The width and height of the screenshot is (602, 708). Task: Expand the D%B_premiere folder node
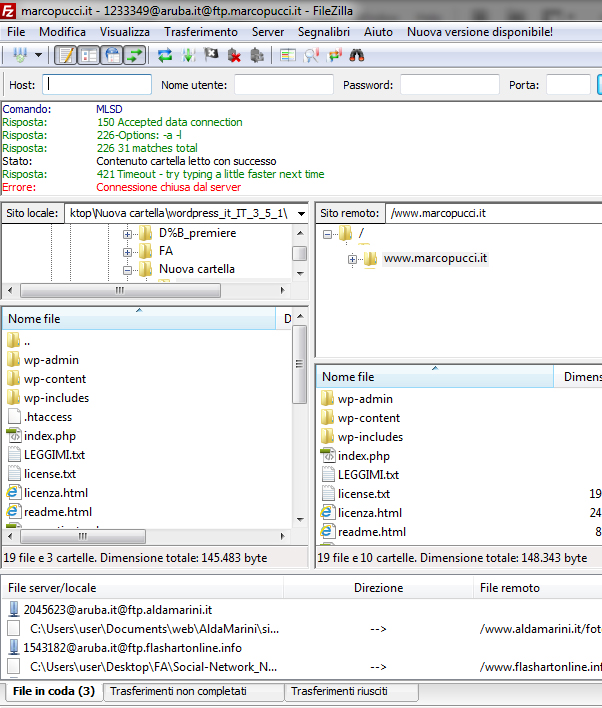[127, 234]
